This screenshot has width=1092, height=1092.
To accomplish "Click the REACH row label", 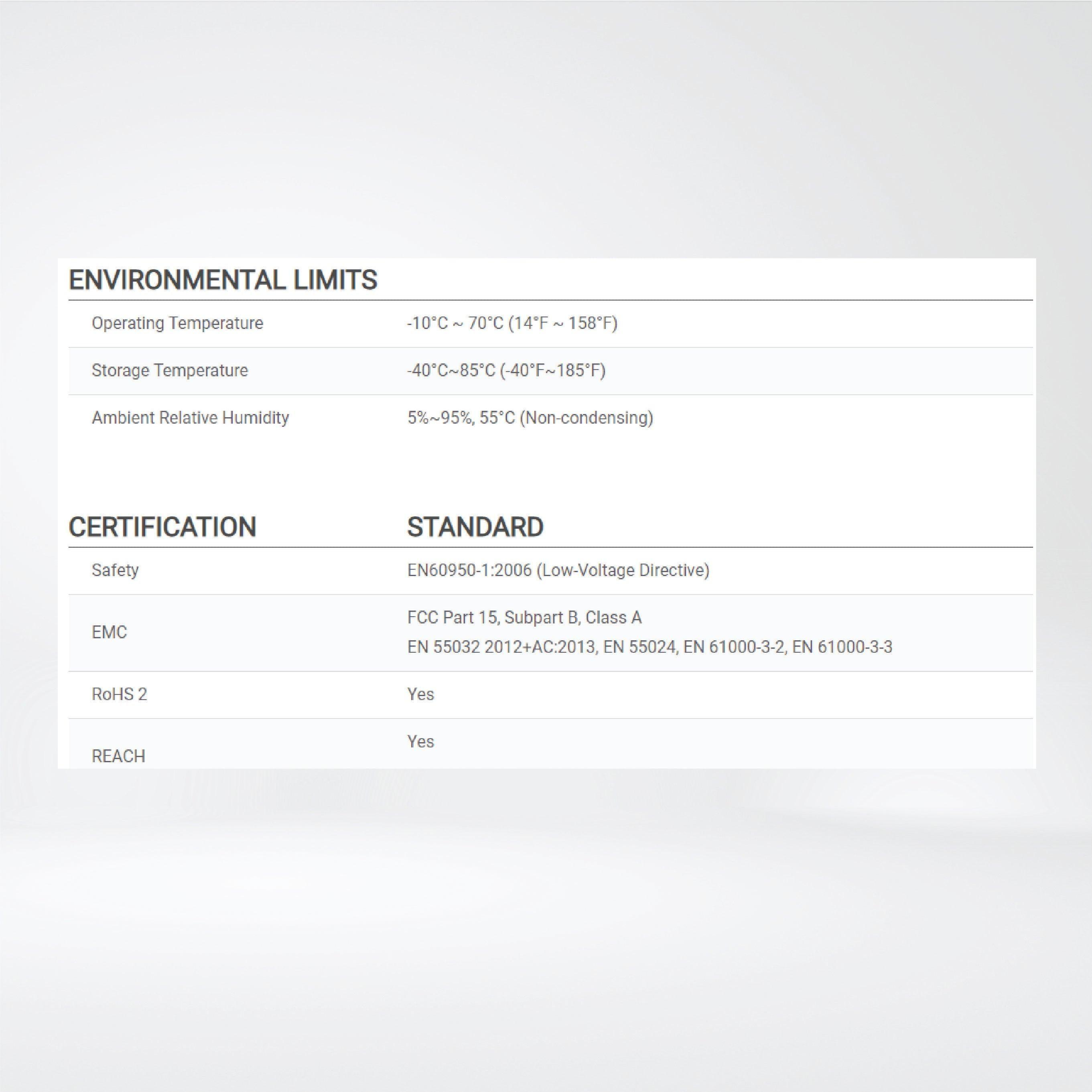I will click(x=118, y=756).
